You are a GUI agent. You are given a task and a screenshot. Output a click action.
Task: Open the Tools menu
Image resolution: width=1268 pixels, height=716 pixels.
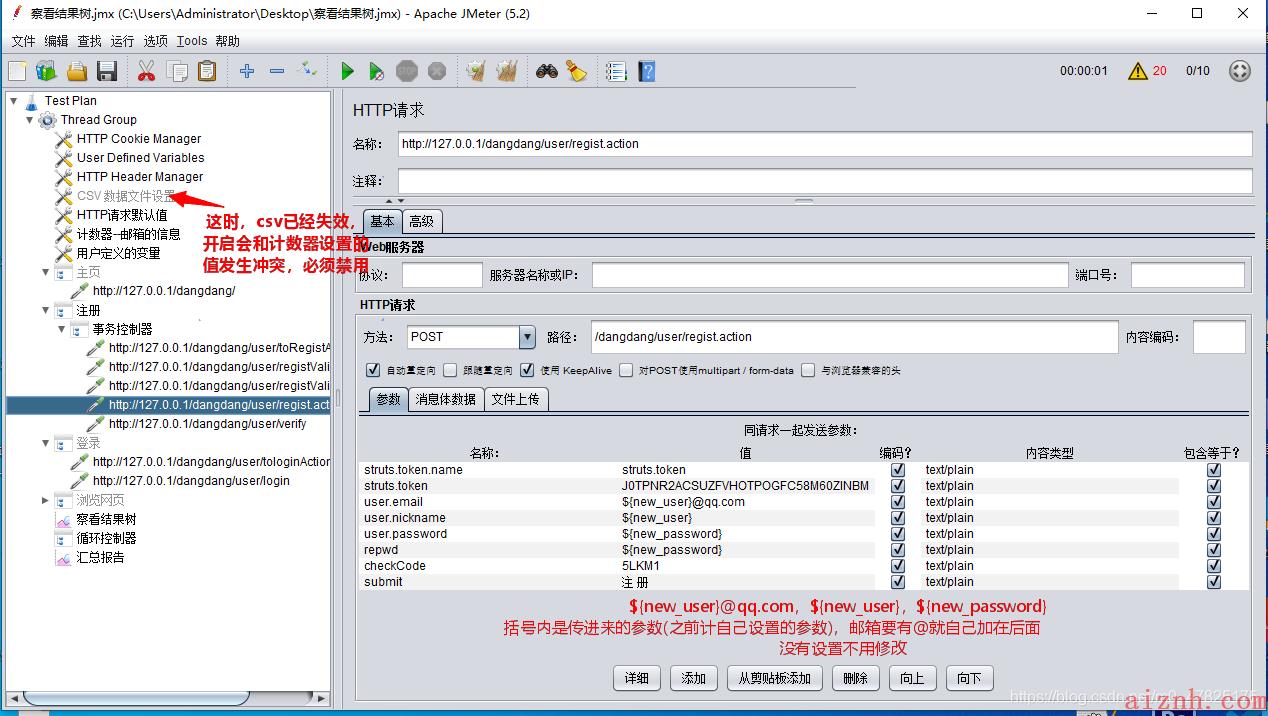click(x=192, y=41)
